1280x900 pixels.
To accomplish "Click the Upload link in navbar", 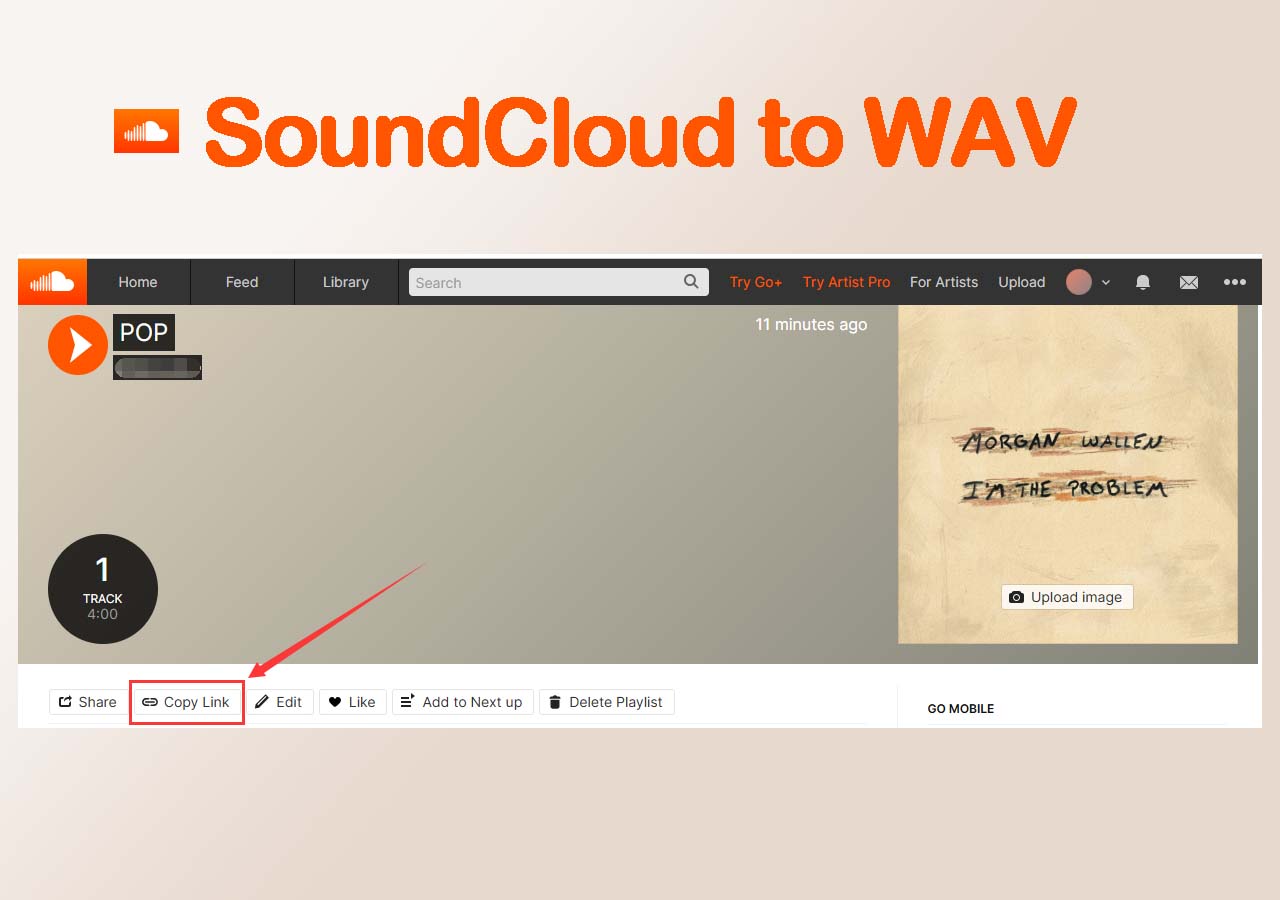I will click(1022, 282).
